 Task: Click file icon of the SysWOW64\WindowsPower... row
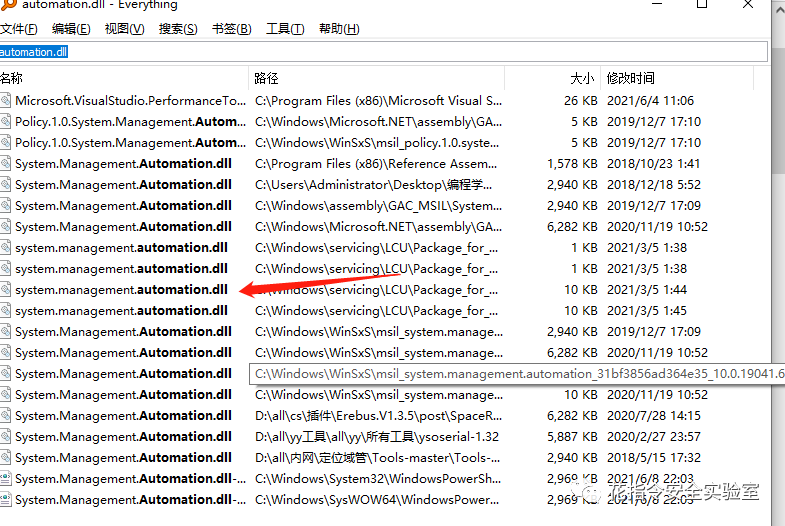[6, 500]
